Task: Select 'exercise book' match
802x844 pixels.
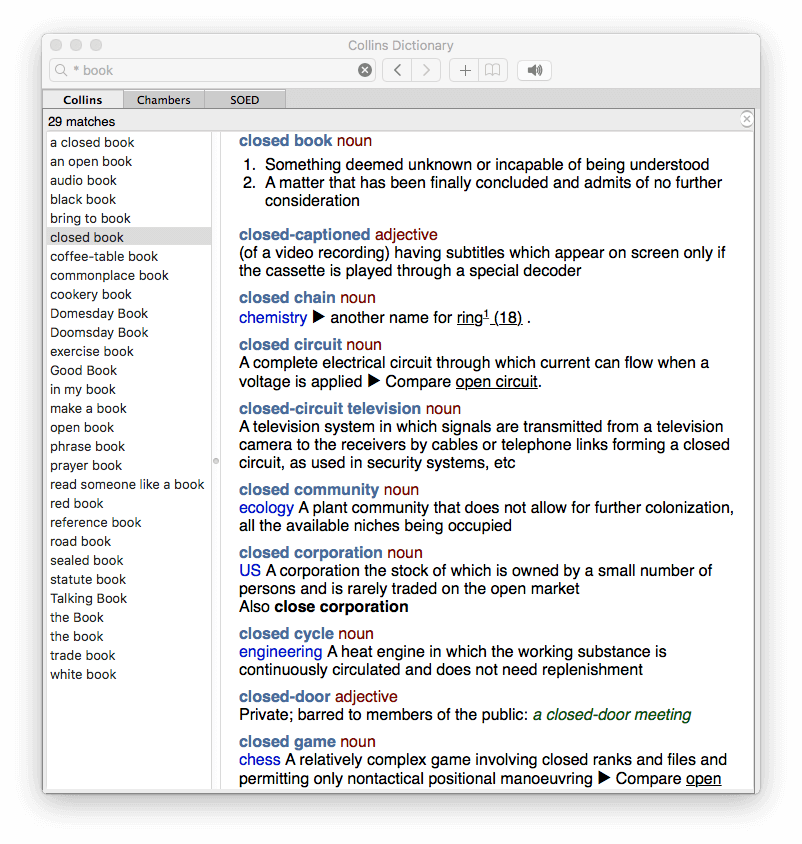Action: (129, 351)
